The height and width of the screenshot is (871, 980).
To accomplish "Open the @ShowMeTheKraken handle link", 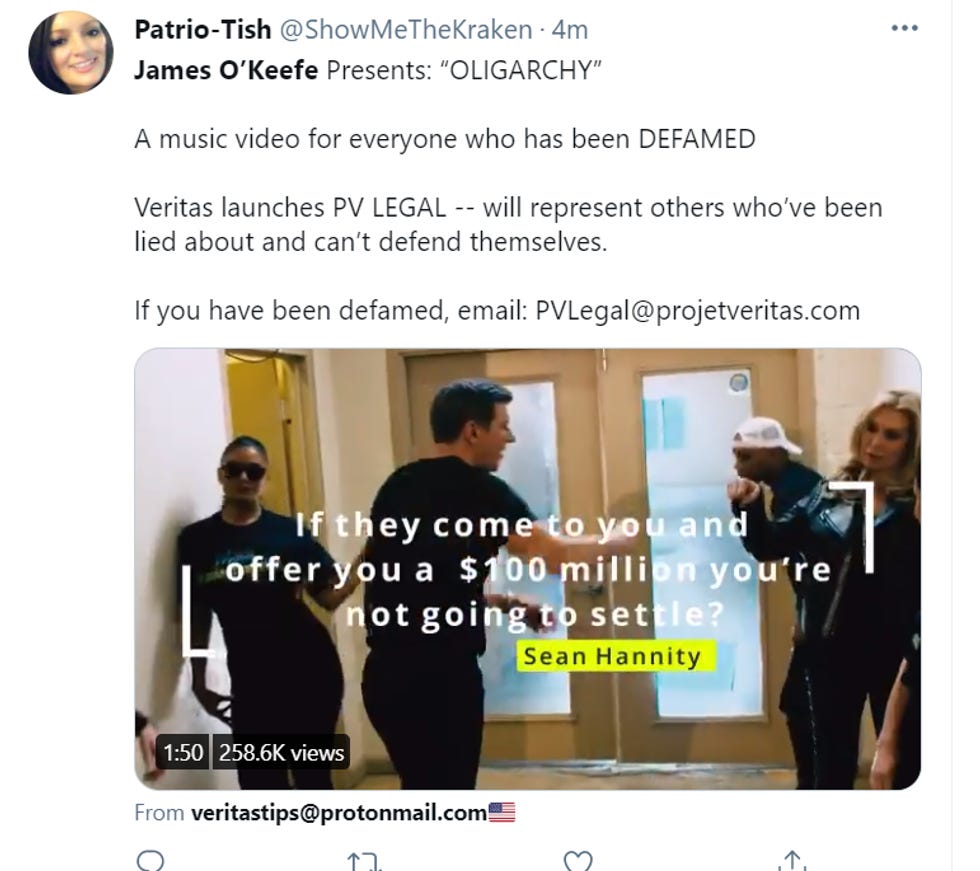I will (x=406, y=29).
